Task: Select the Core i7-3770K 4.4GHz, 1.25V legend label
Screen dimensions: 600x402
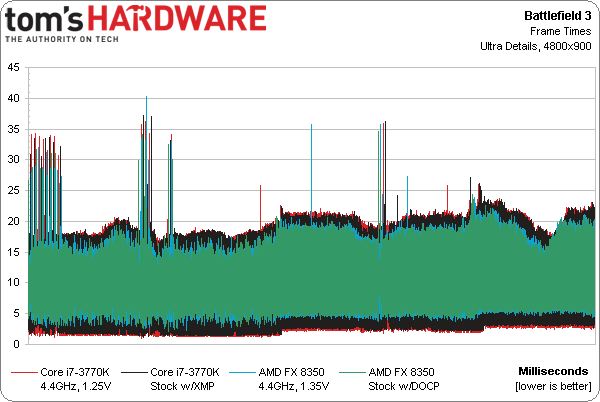Action: 75,379
